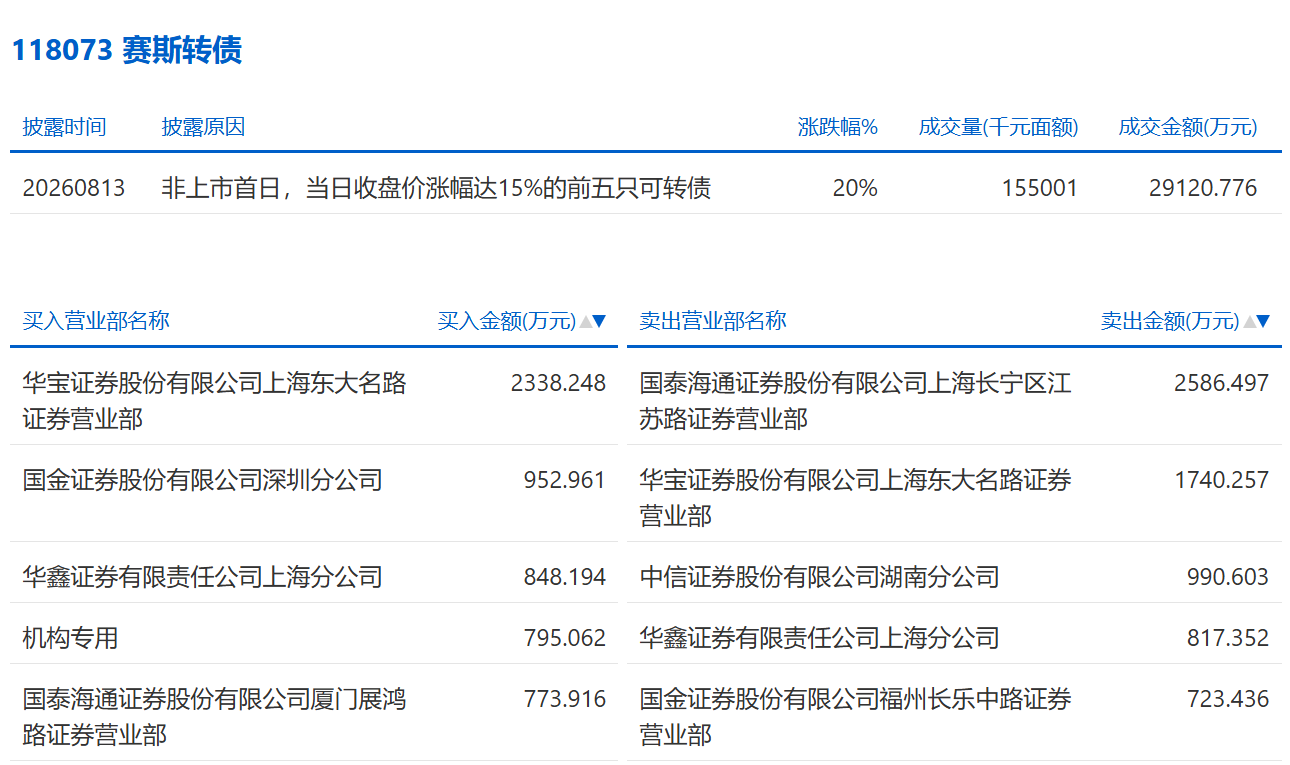Screen dimensions: 1290x765
Task: Click the buy amount 2338.248
Action: tap(558, 383)
